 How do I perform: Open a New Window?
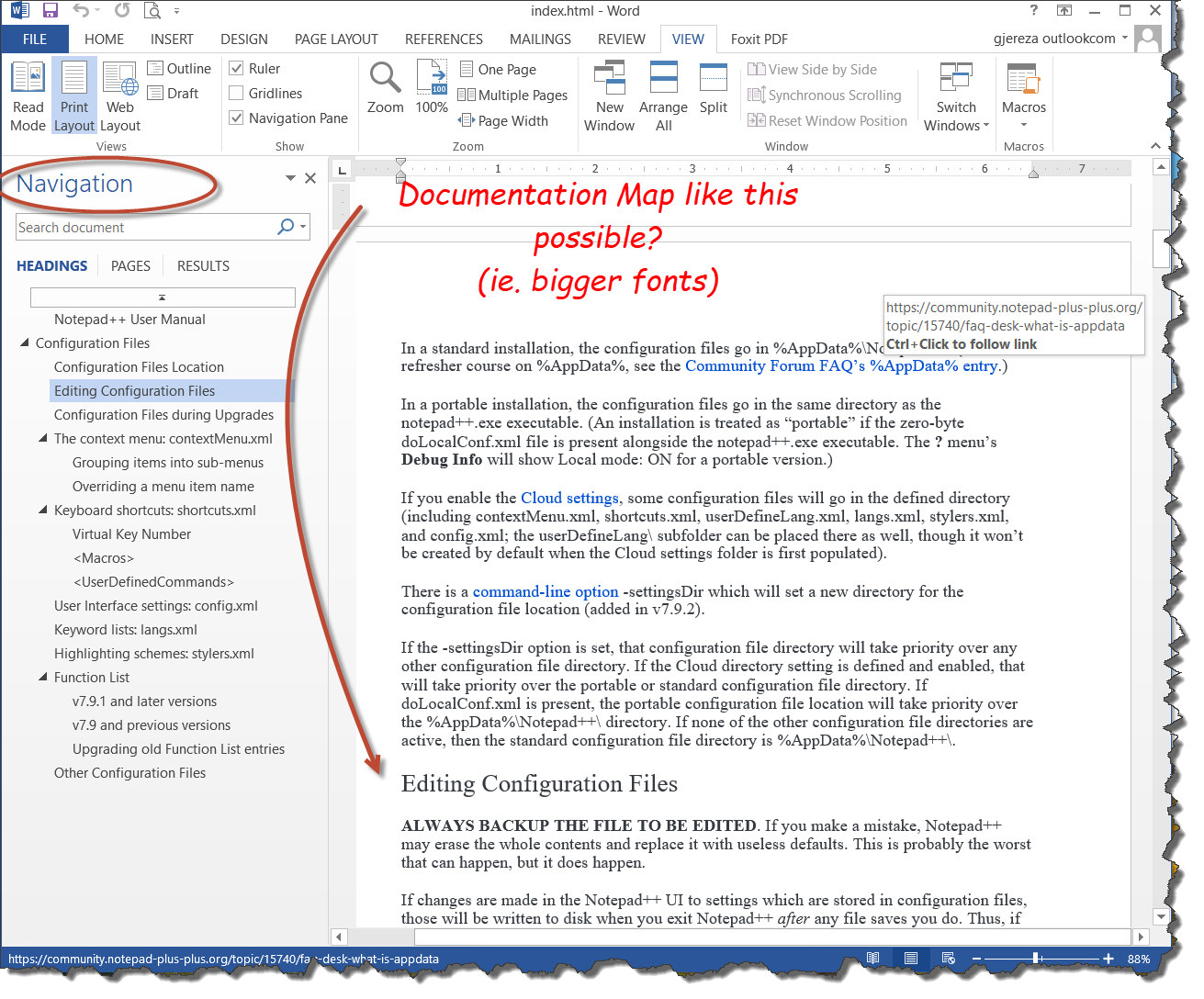[x=609, y=96]
